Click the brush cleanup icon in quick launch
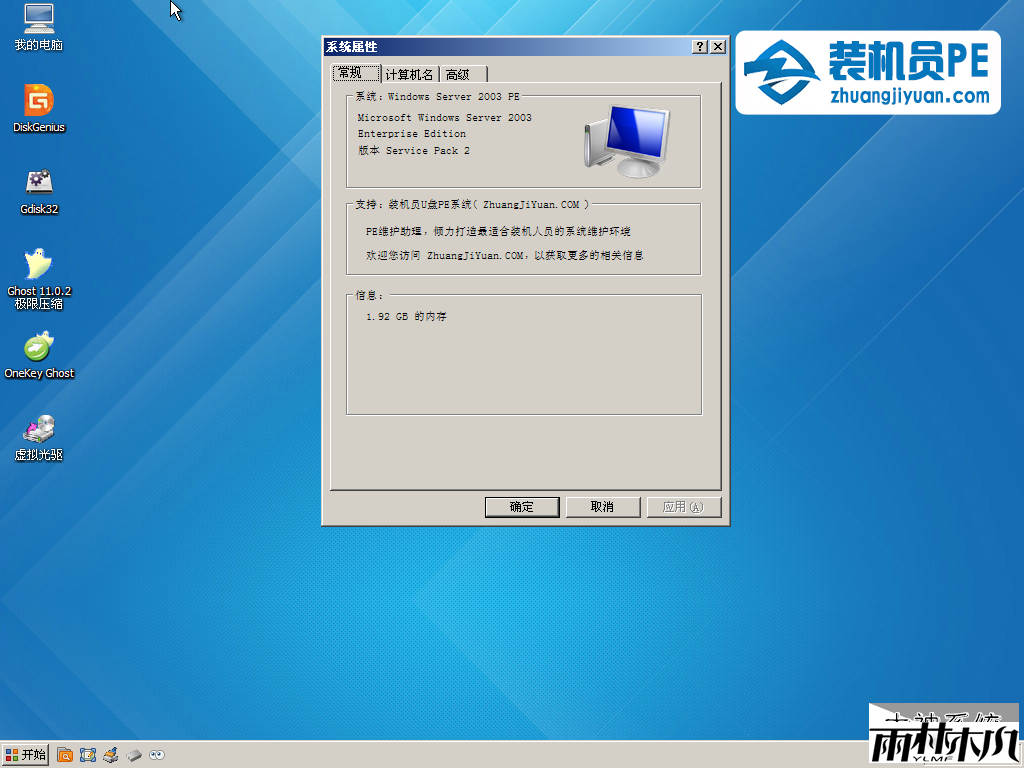This screenshot has height=768, width=1024. [111, 755]
